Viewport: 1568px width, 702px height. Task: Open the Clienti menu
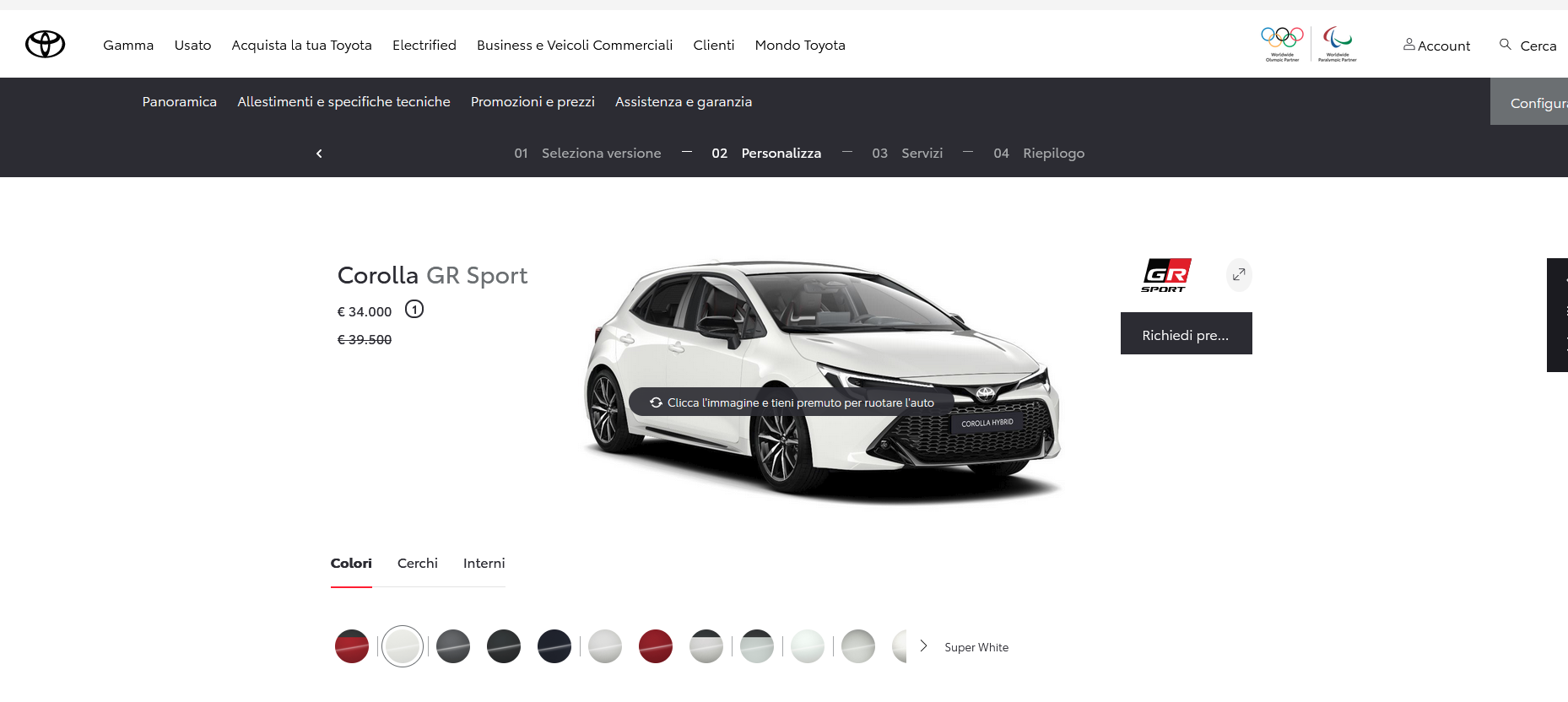tap(714, 46)
